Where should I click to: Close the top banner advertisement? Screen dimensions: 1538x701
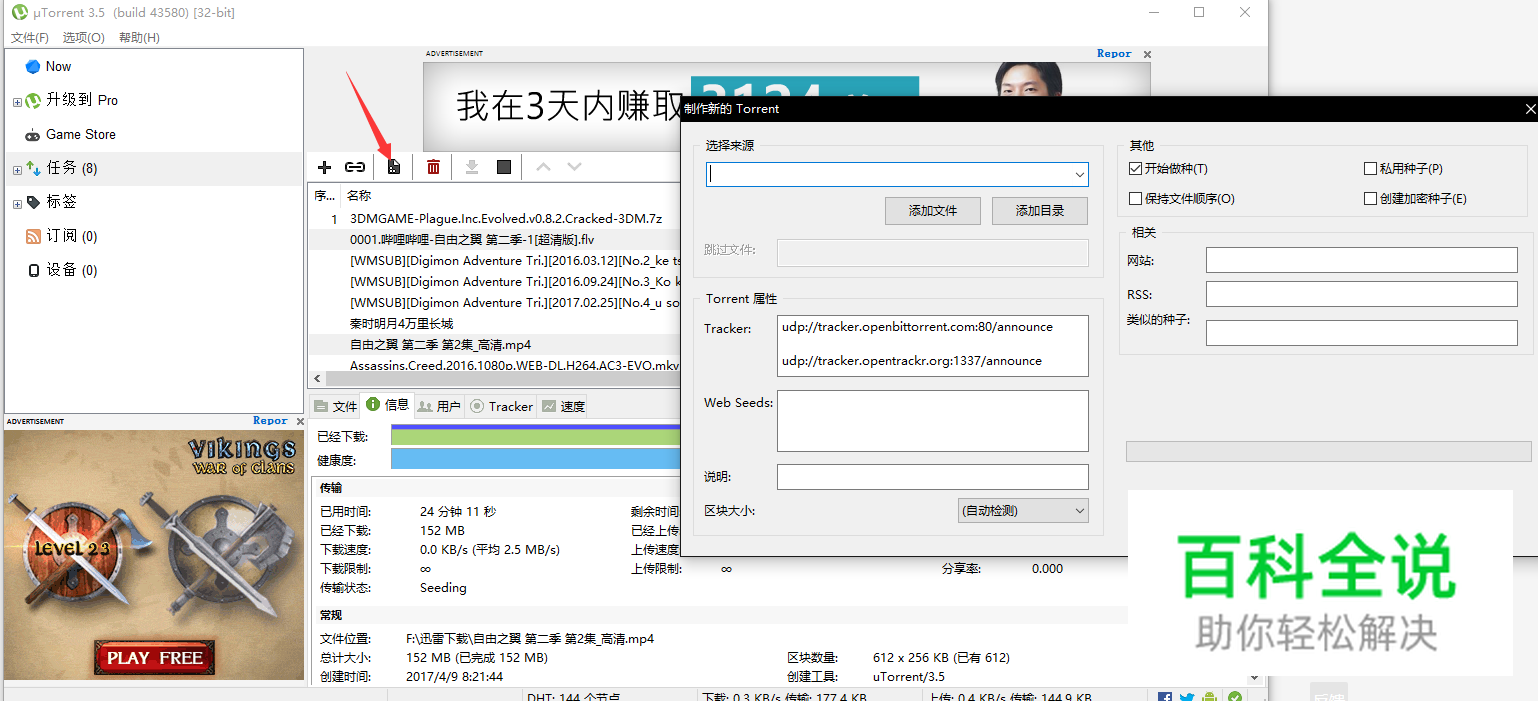coord(1147,55)
